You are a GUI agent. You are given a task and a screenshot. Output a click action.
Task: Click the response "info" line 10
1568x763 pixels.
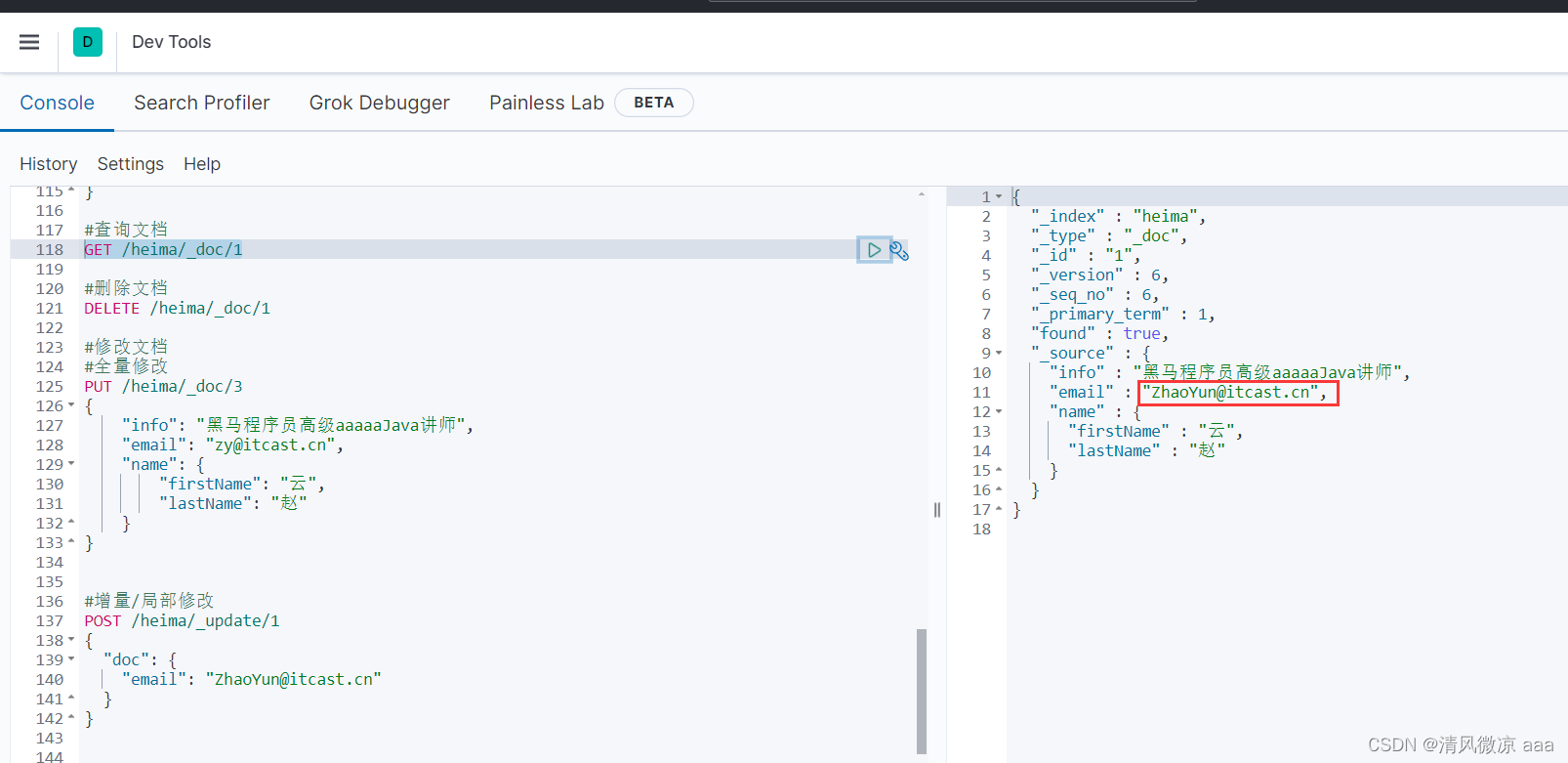(1230, 372)
